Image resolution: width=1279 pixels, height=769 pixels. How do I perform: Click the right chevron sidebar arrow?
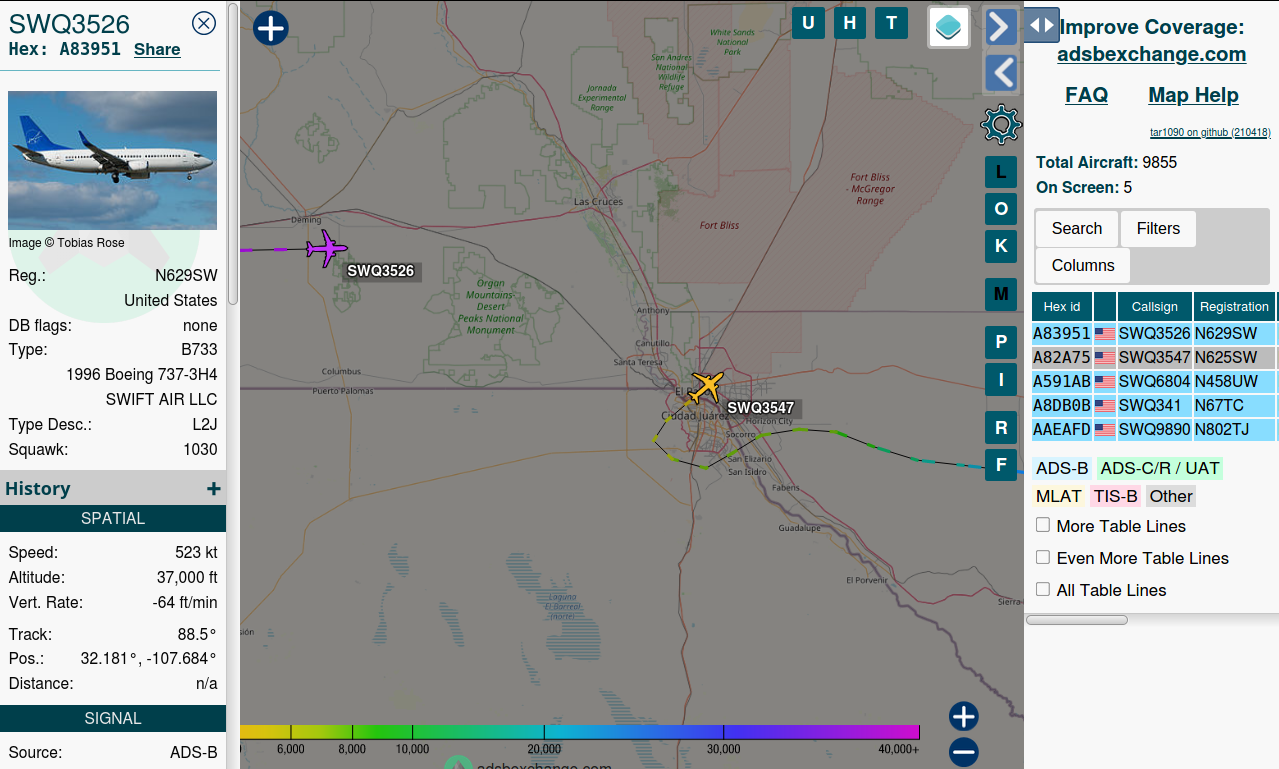coord(1001,27)
